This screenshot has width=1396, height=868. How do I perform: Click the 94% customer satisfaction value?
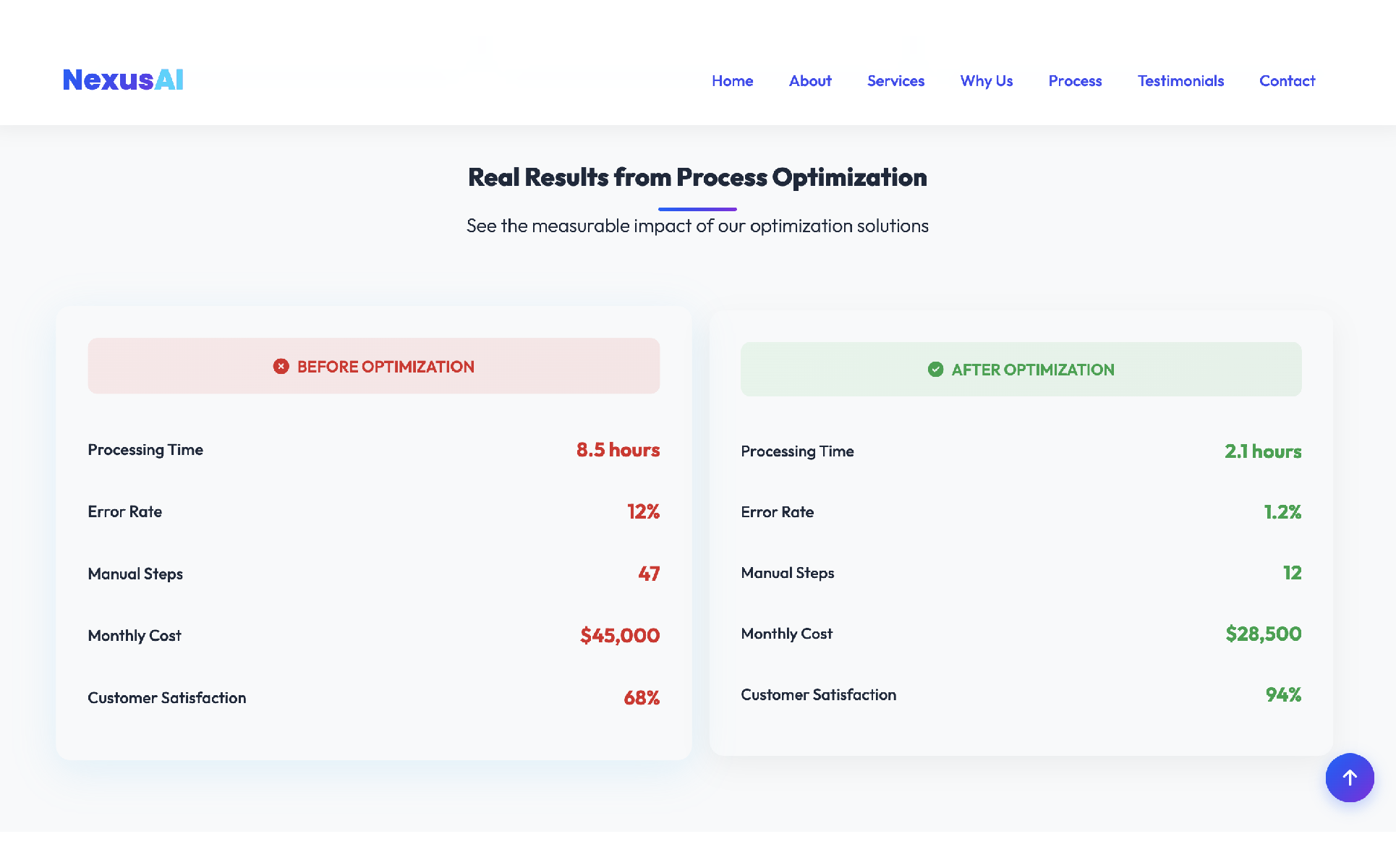(x=1283, y=695)
